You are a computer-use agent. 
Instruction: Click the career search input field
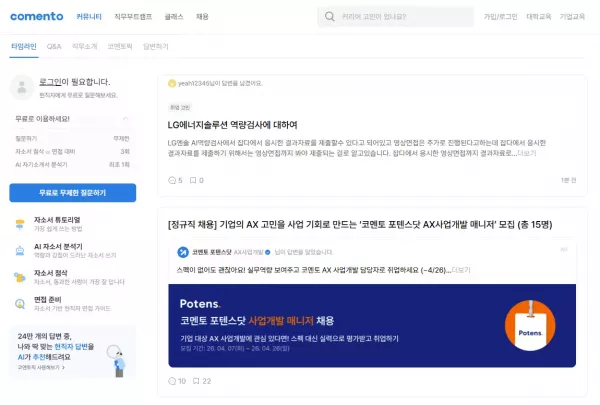click(395, 17)
